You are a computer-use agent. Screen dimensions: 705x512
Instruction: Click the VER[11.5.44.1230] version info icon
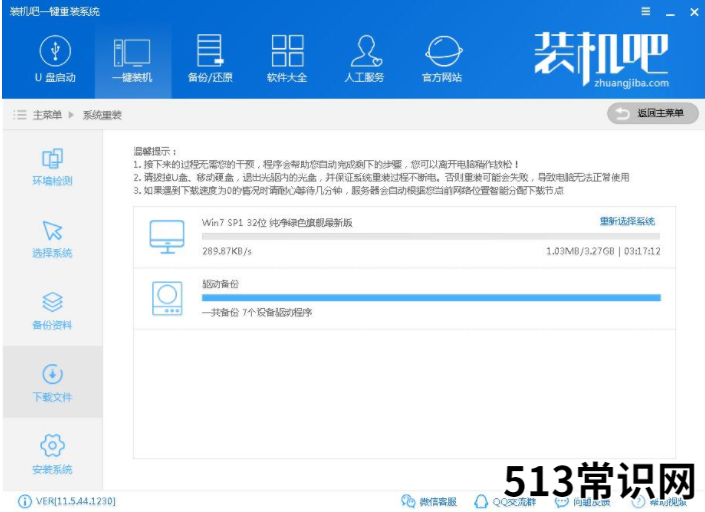[24, 501]
